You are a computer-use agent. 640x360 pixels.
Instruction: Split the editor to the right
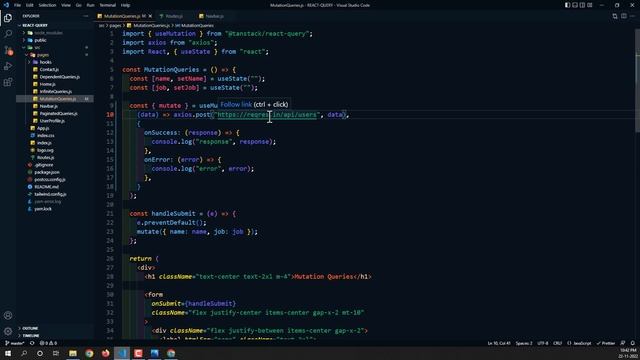(624, 16)
